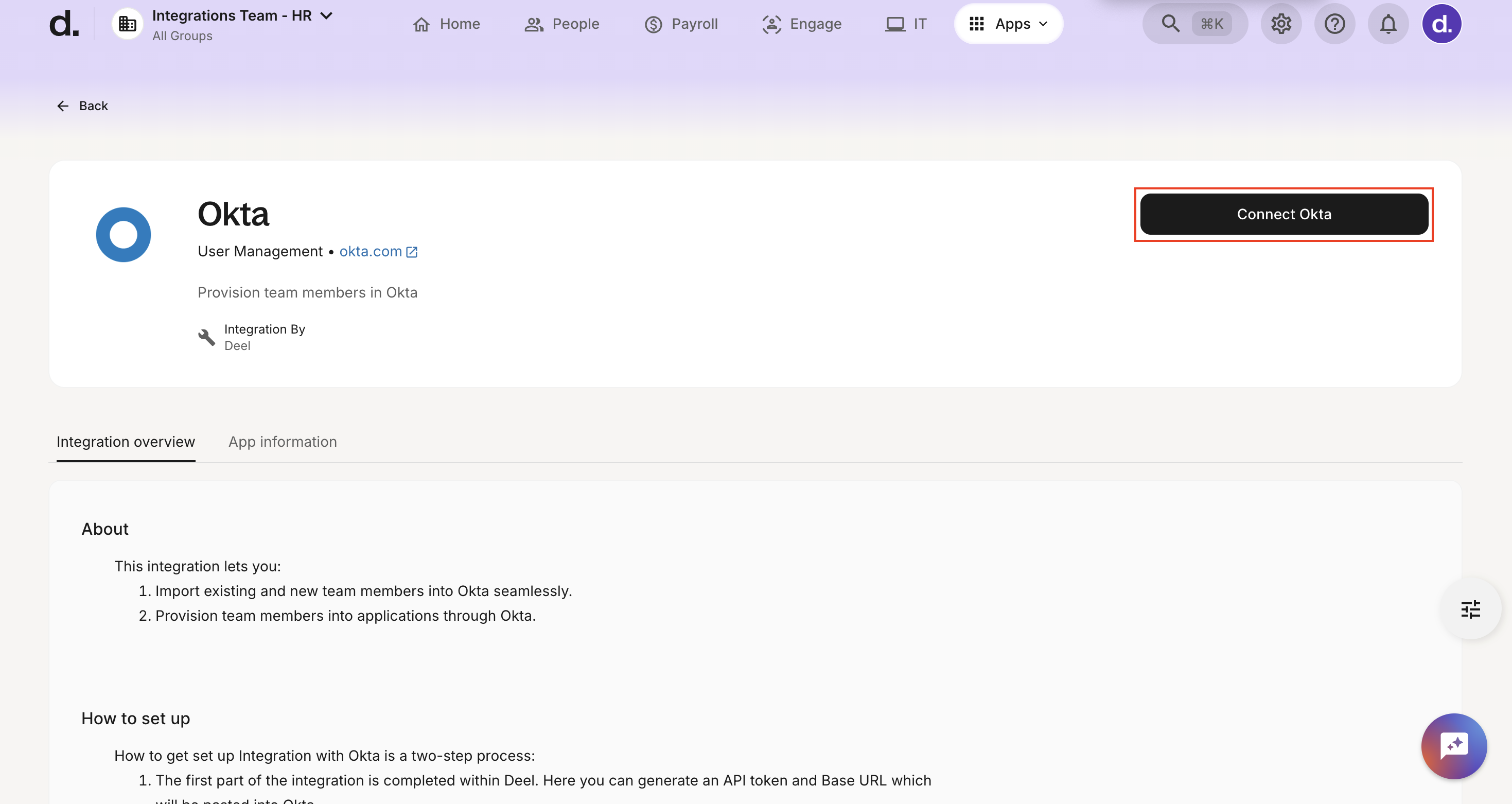Switch to App information tab
Image resolution: width=1512 pixels, height=804 pixels.
click(x=283, y=441)
